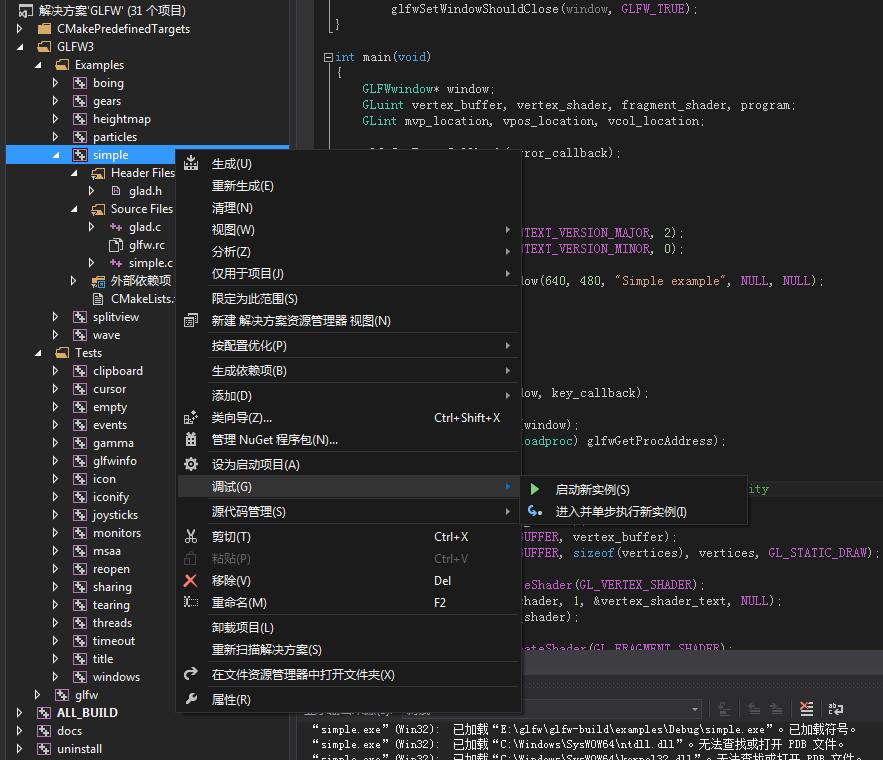Click the CMakeLists text file icon
Viewport: 883px width, 760px height.
(98, 299)
